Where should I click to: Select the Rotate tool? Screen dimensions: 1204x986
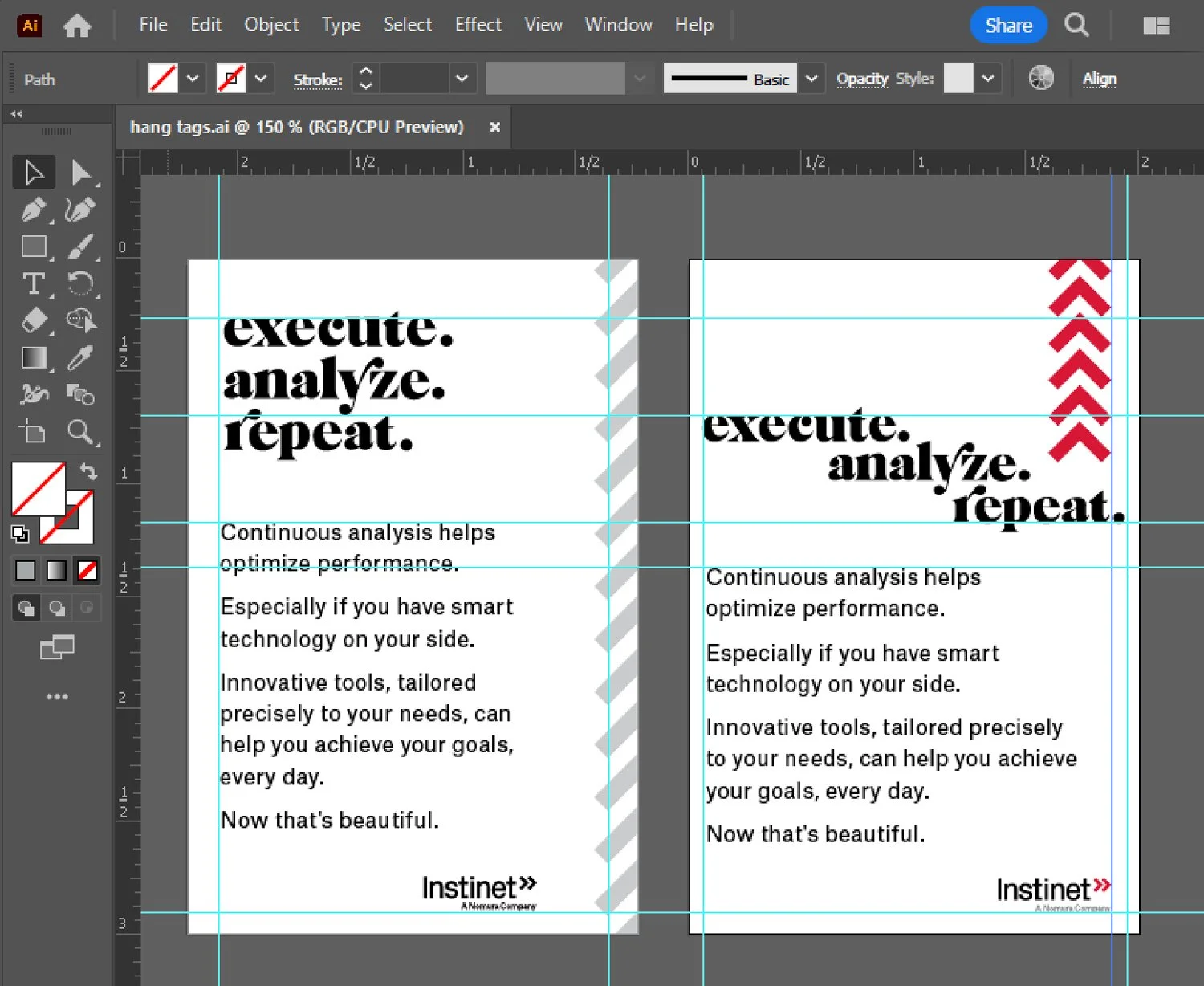[80, 283]
